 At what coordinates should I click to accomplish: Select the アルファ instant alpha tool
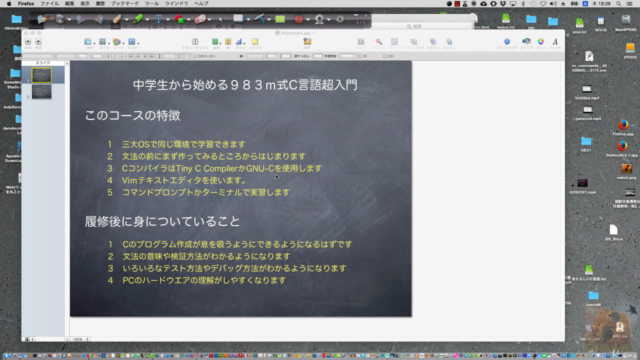point(379,42)
